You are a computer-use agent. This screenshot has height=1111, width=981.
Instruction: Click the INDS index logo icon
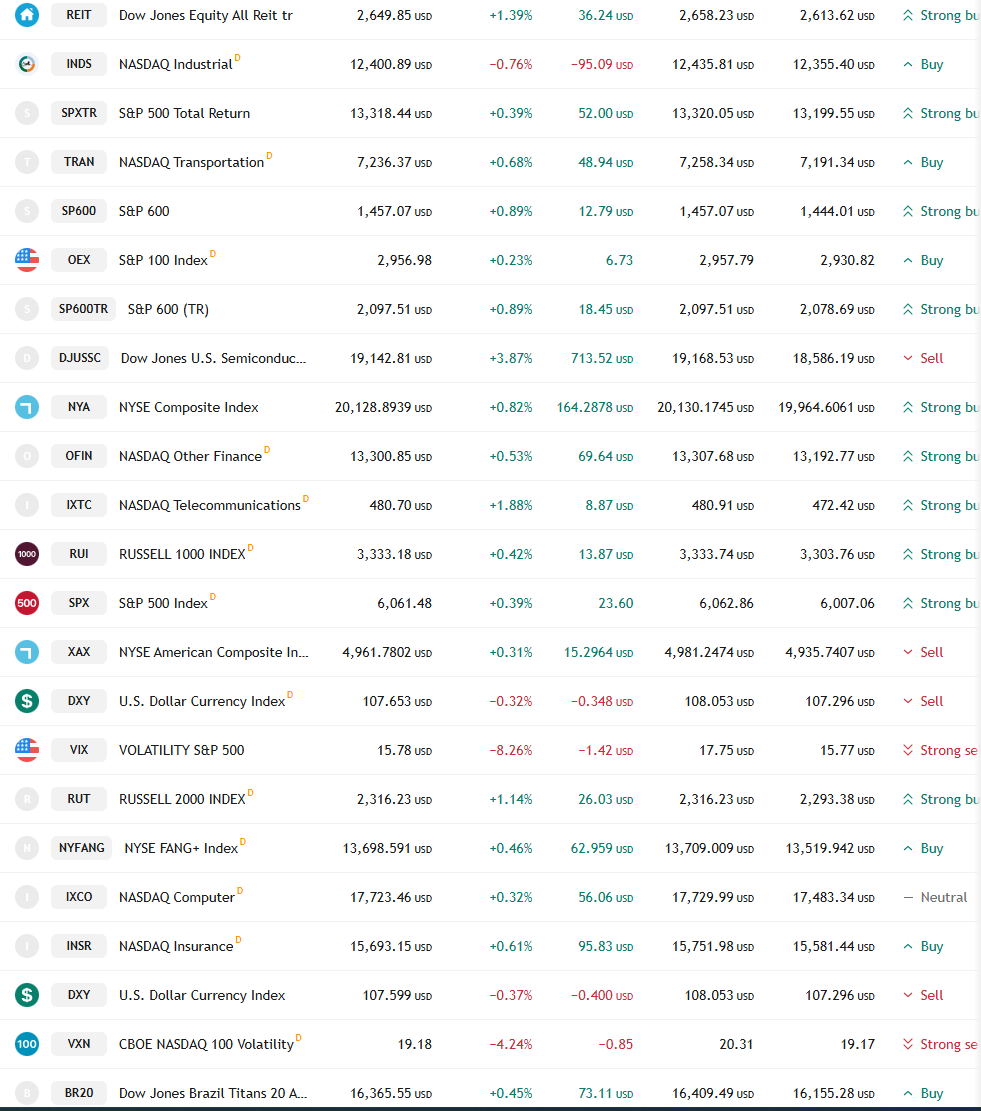tap(27, 64)
